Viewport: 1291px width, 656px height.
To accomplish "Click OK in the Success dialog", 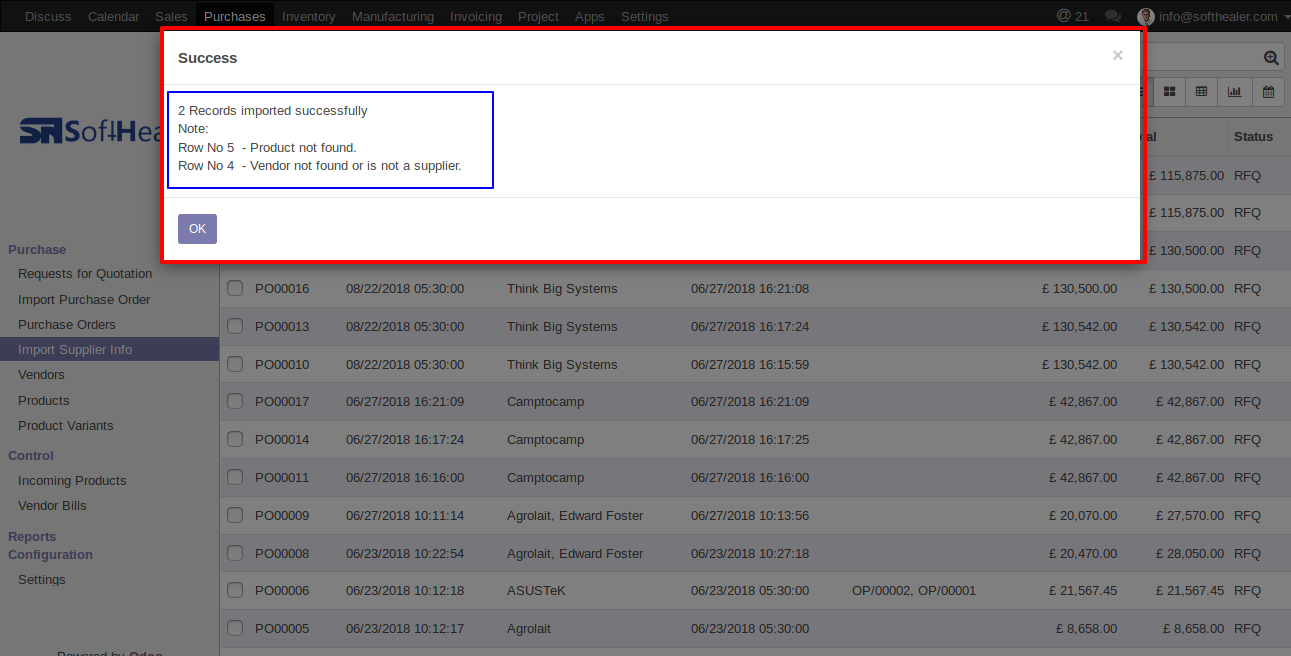I will [197, 229].
